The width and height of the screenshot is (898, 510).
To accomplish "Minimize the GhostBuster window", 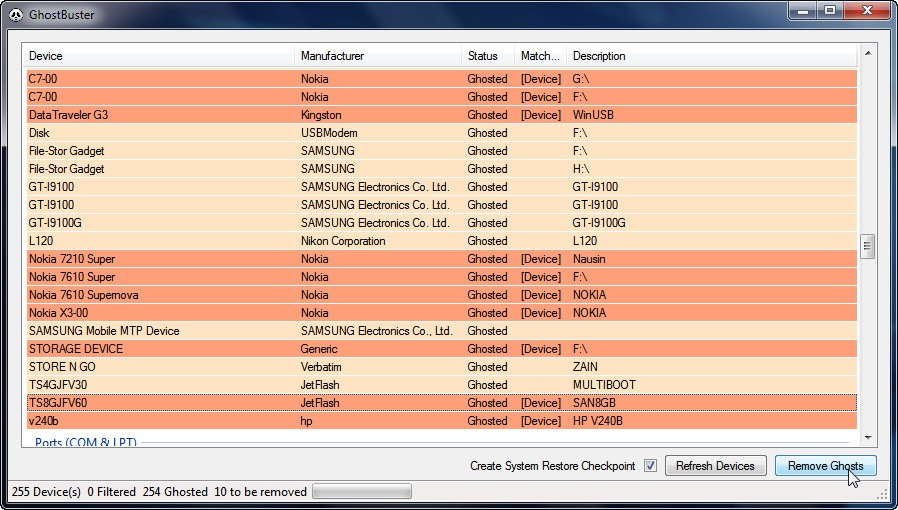I will pyautogui.click(x=803, y=10).
